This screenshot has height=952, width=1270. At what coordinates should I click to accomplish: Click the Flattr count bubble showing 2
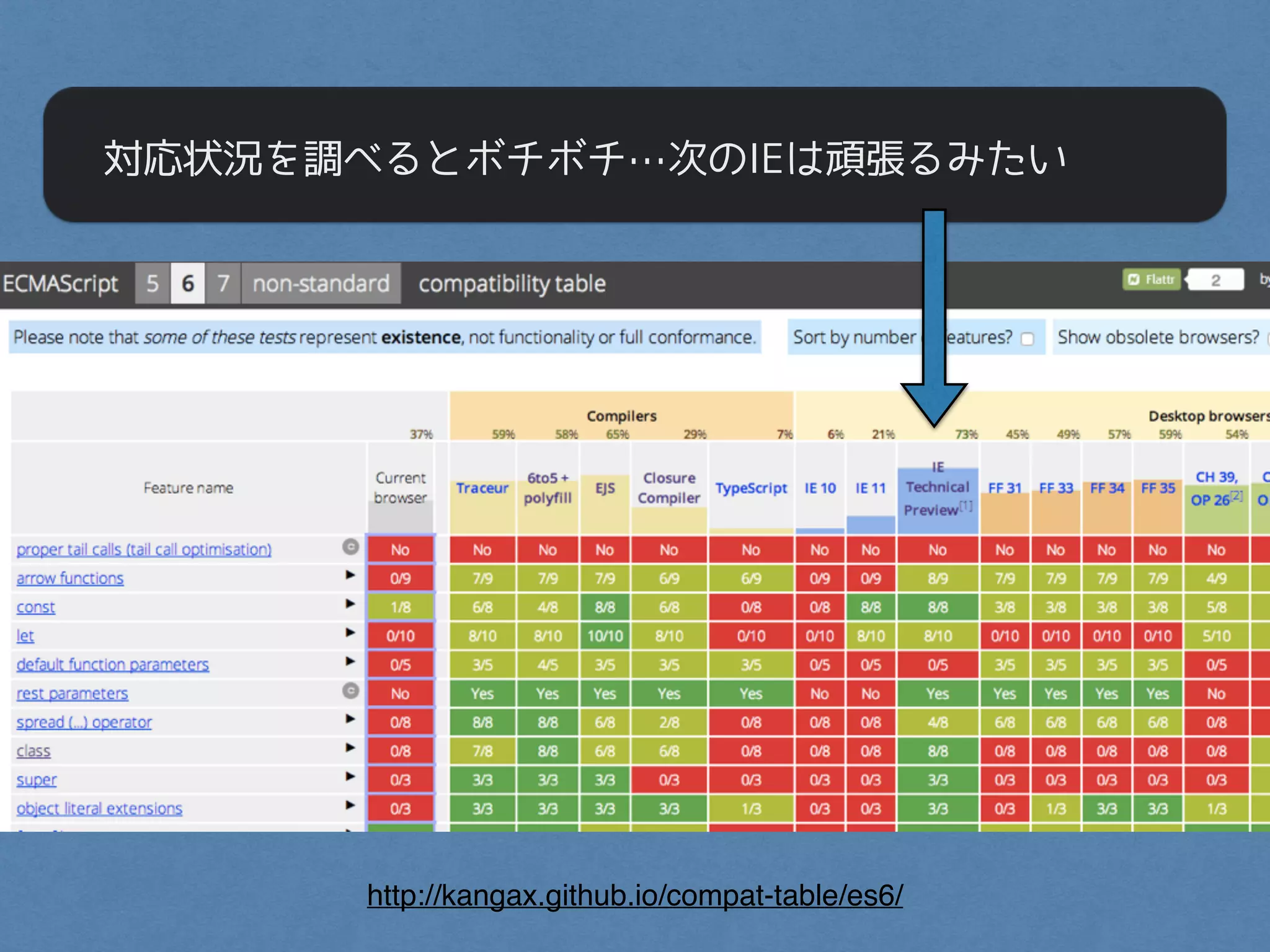[1215, 280]
